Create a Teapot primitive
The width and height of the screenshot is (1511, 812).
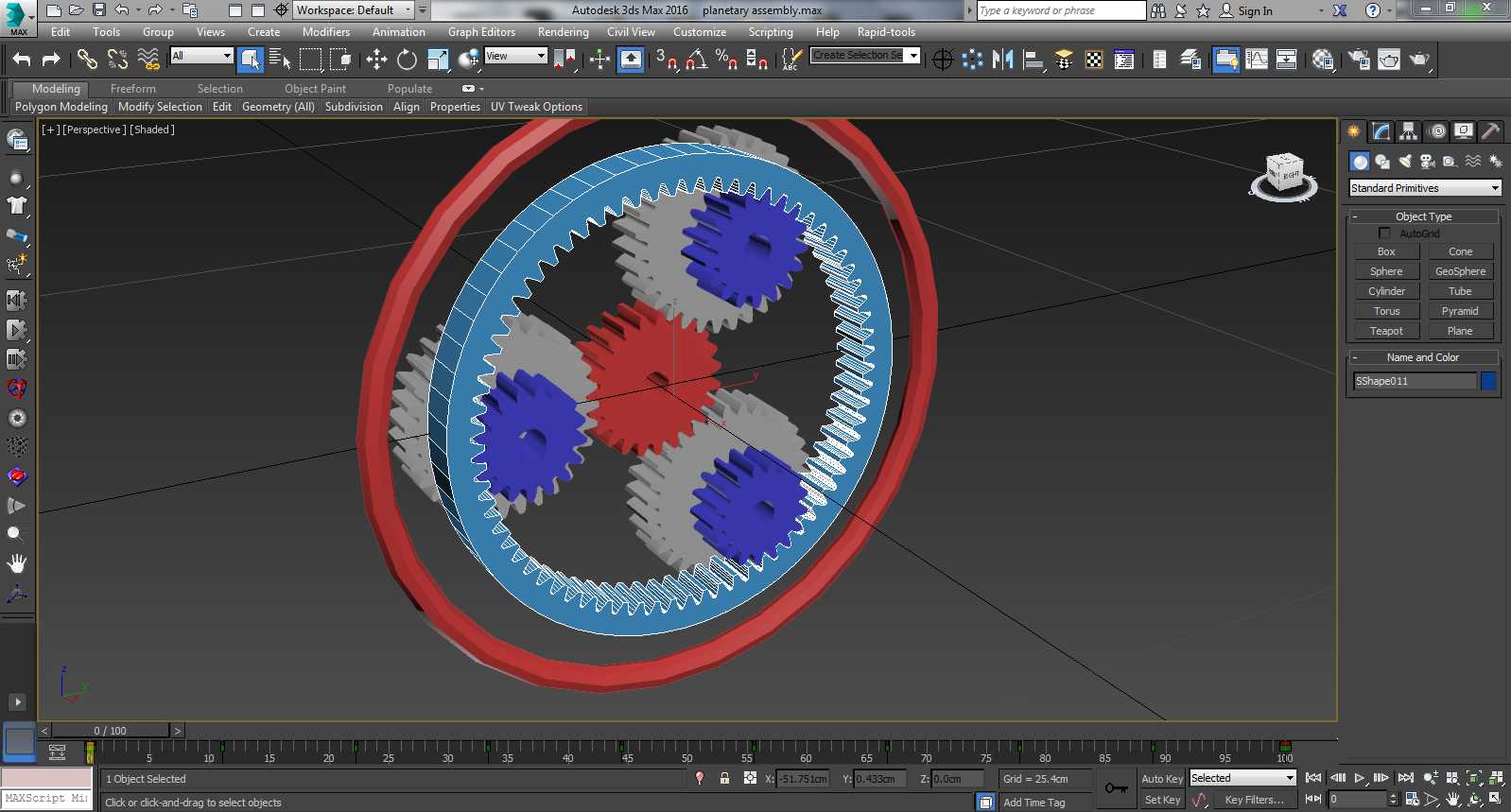[1386, 331]
